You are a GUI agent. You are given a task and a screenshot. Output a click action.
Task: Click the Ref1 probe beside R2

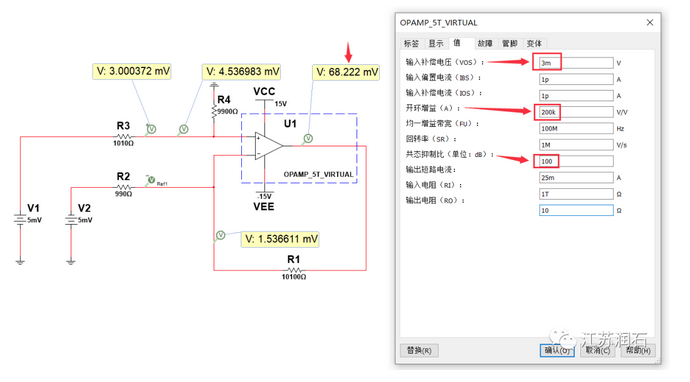151,180
